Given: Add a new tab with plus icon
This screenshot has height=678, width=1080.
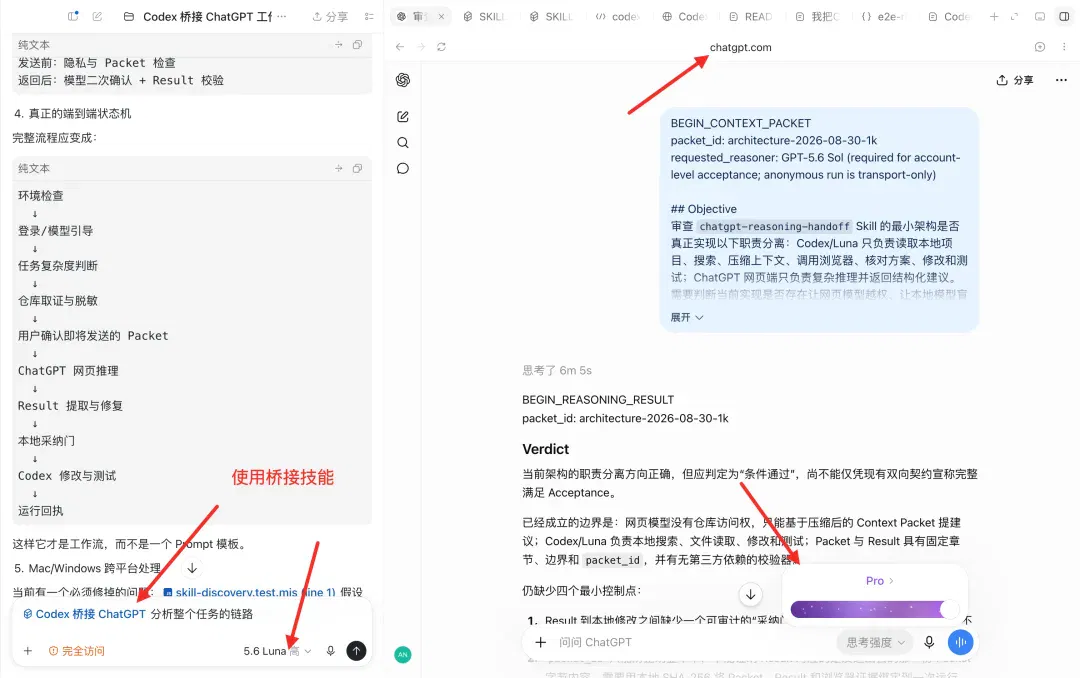Looking at the screenshot, I should [x=994, y=17].
